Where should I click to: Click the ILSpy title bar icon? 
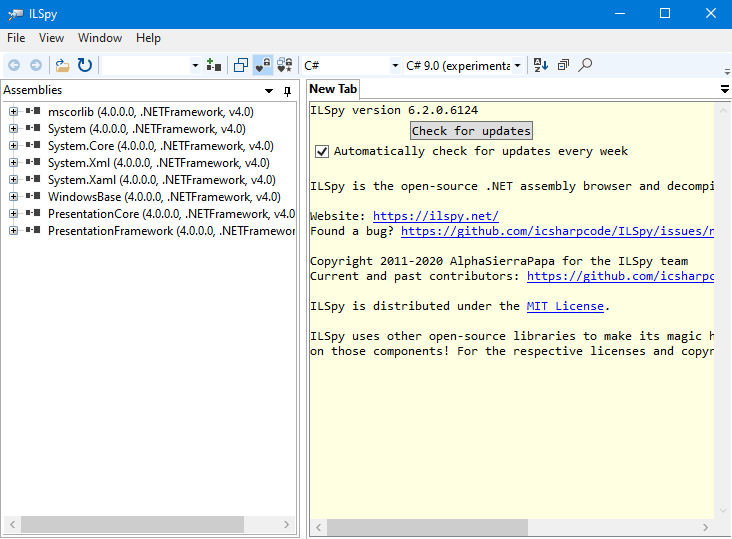coord(15,14)
